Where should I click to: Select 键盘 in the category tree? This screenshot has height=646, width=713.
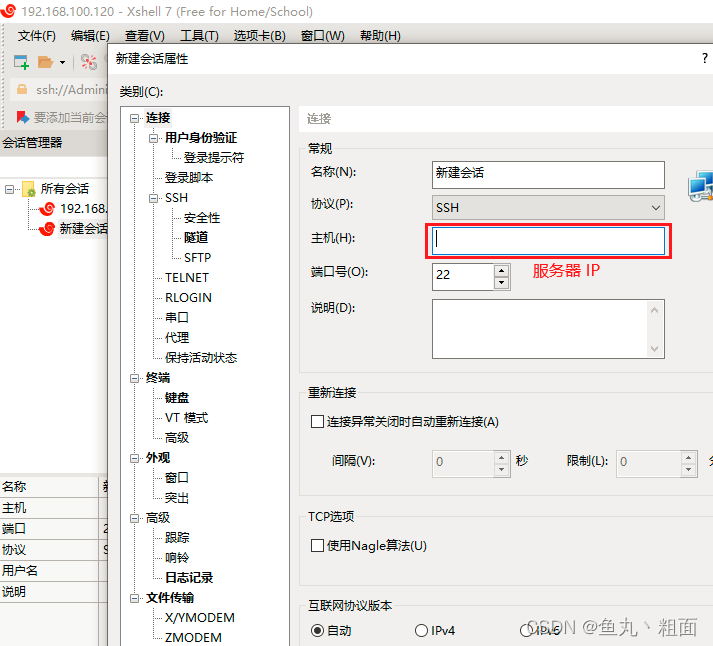177,398
